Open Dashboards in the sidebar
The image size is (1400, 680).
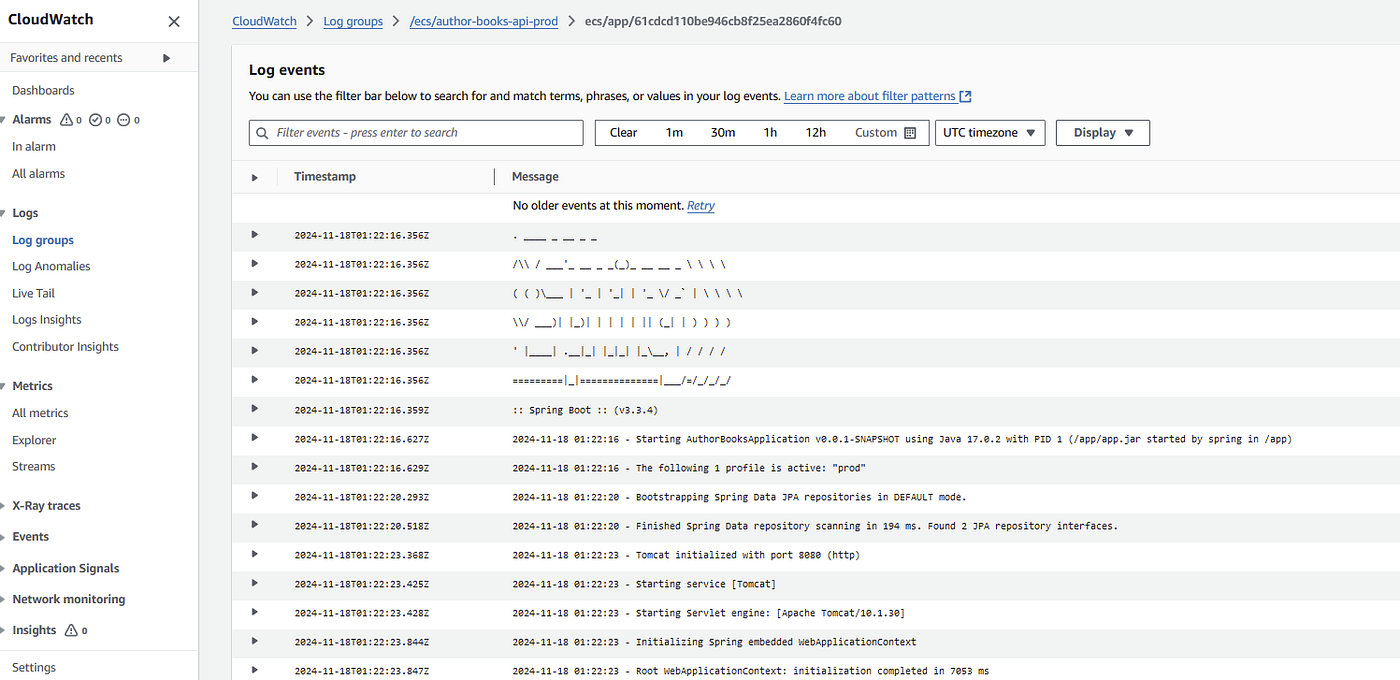pos(43,91)
